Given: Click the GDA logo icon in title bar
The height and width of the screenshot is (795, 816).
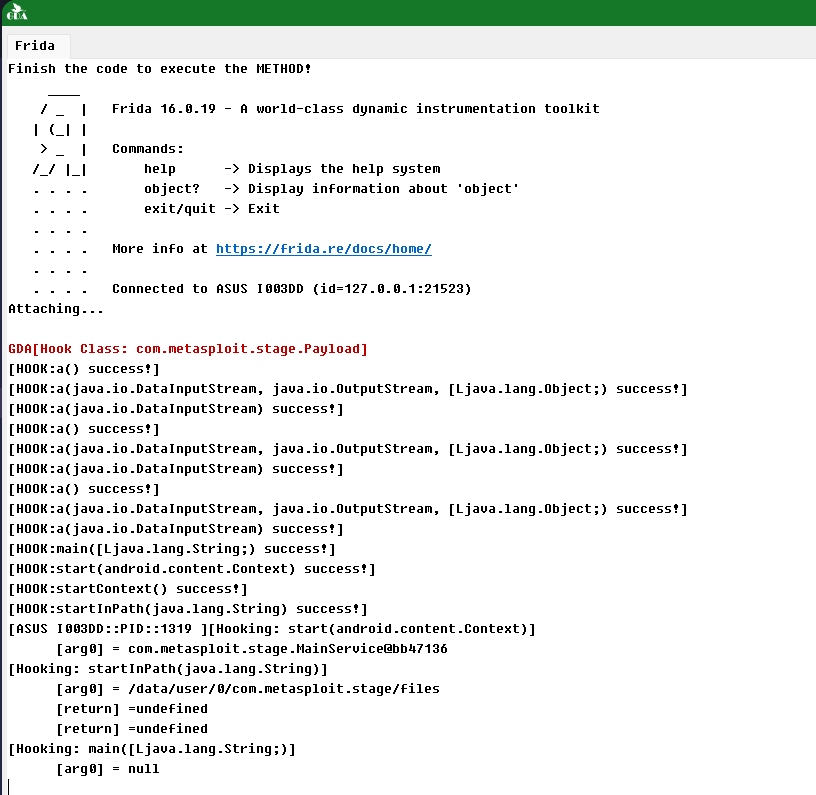Looking at the screenshot, I should coord(17,12).
